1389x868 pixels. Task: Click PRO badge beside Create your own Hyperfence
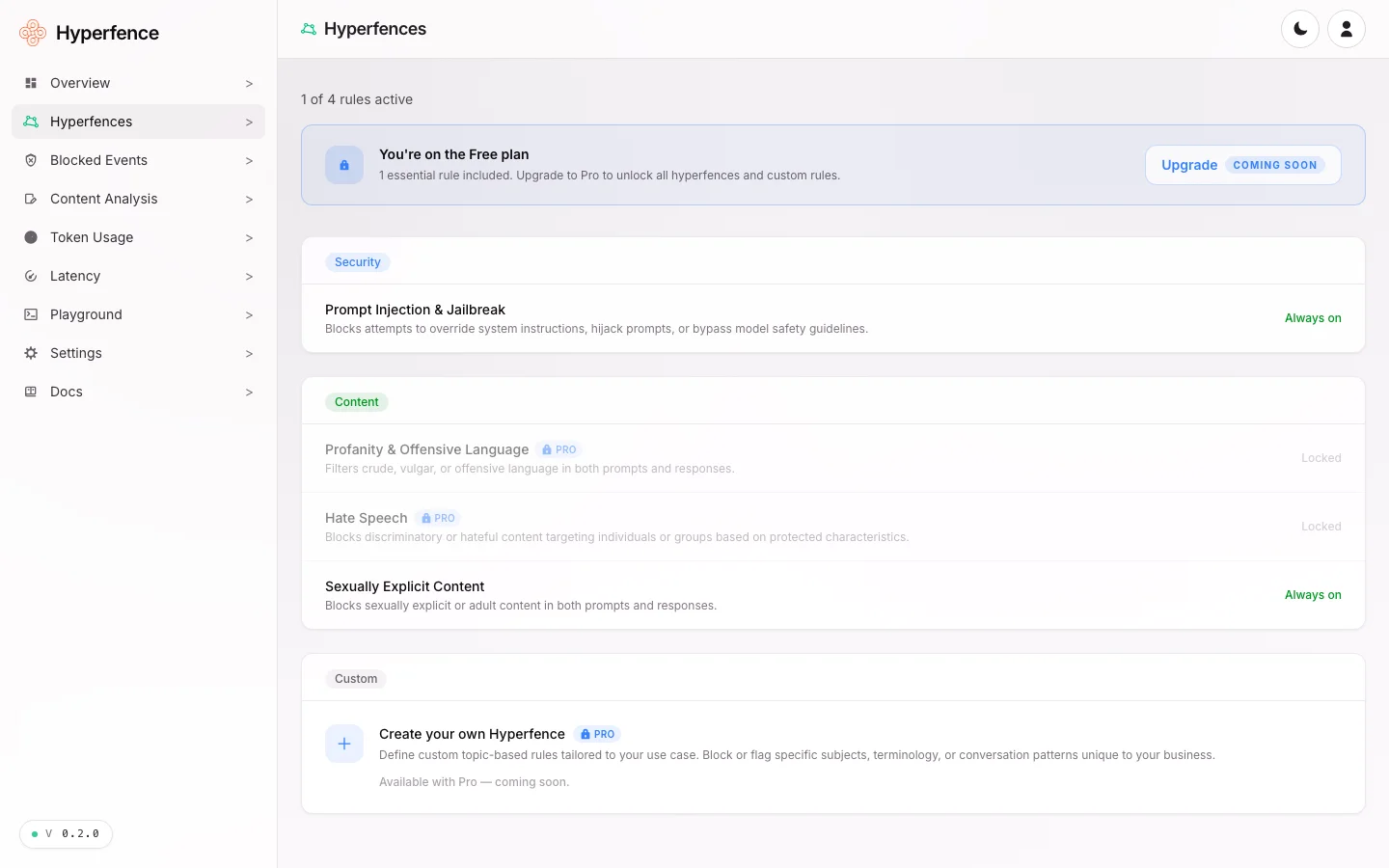598,734
